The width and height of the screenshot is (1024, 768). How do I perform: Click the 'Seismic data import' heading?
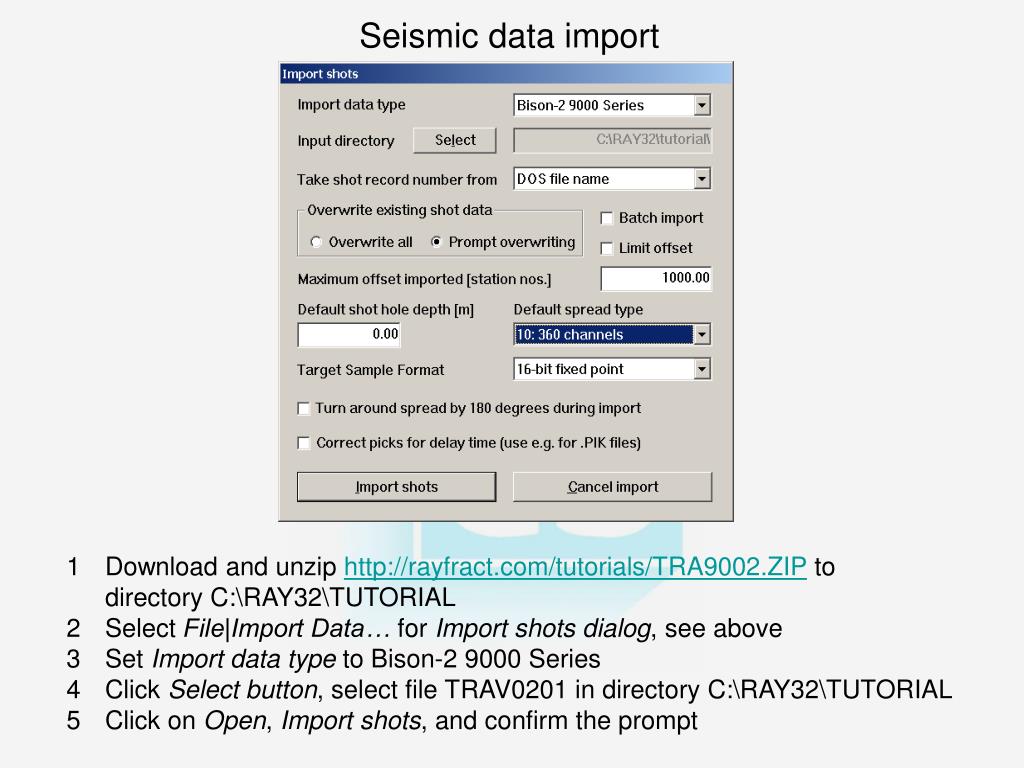tap(509, 36)
